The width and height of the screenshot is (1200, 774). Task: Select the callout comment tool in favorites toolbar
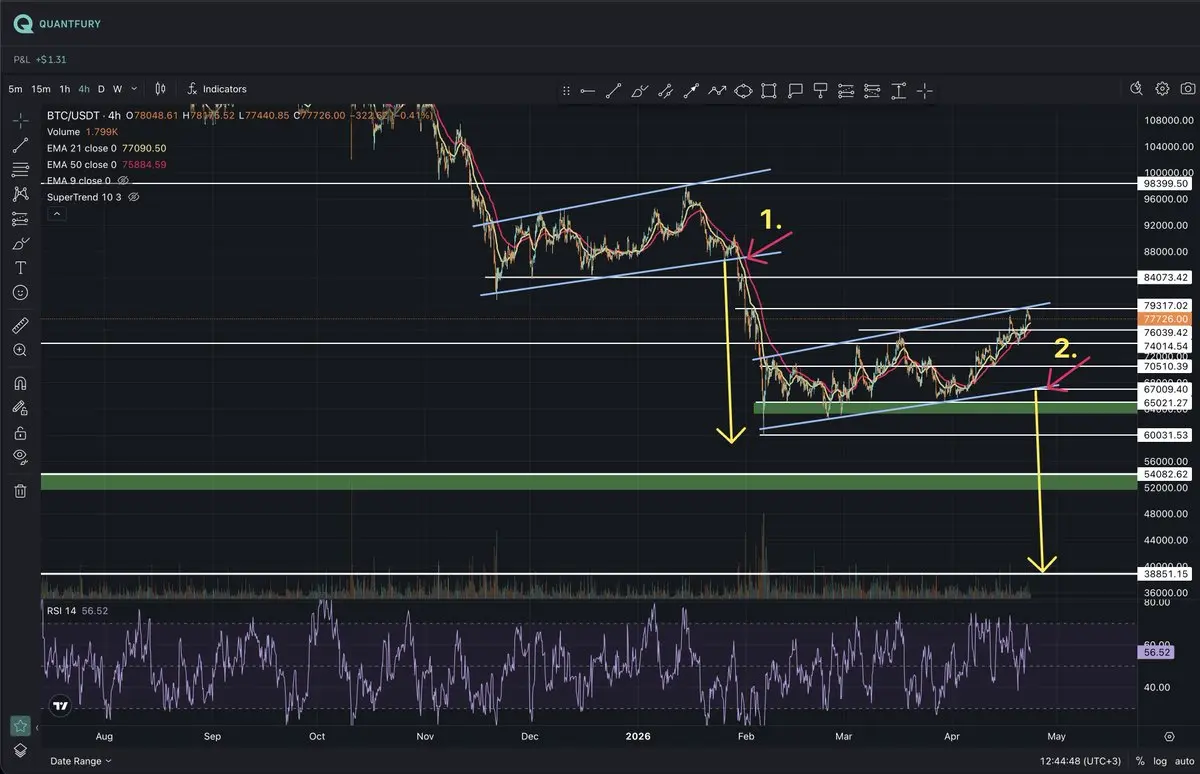tap(795, 91)
